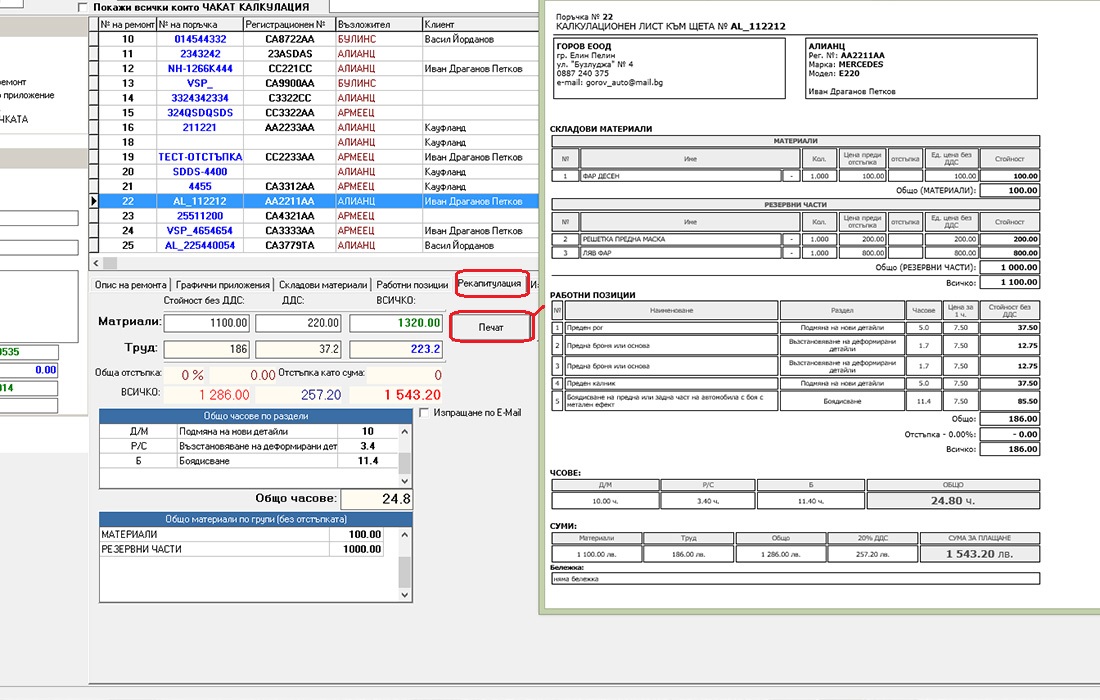Click the 'Обща отстъпка' percent field
1100x700 pixels.
(185, 375)
